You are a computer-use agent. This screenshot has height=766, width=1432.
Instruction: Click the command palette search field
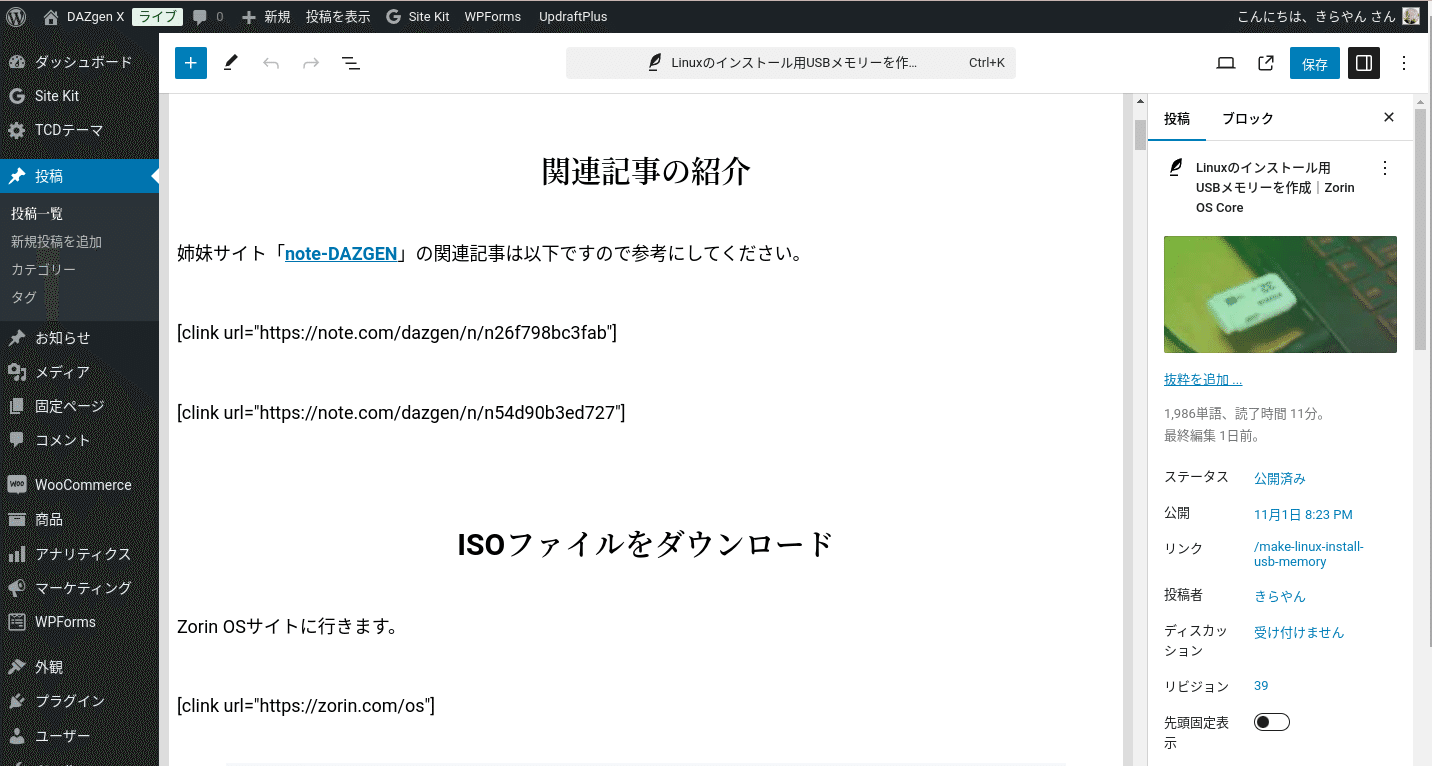point(790,62)
